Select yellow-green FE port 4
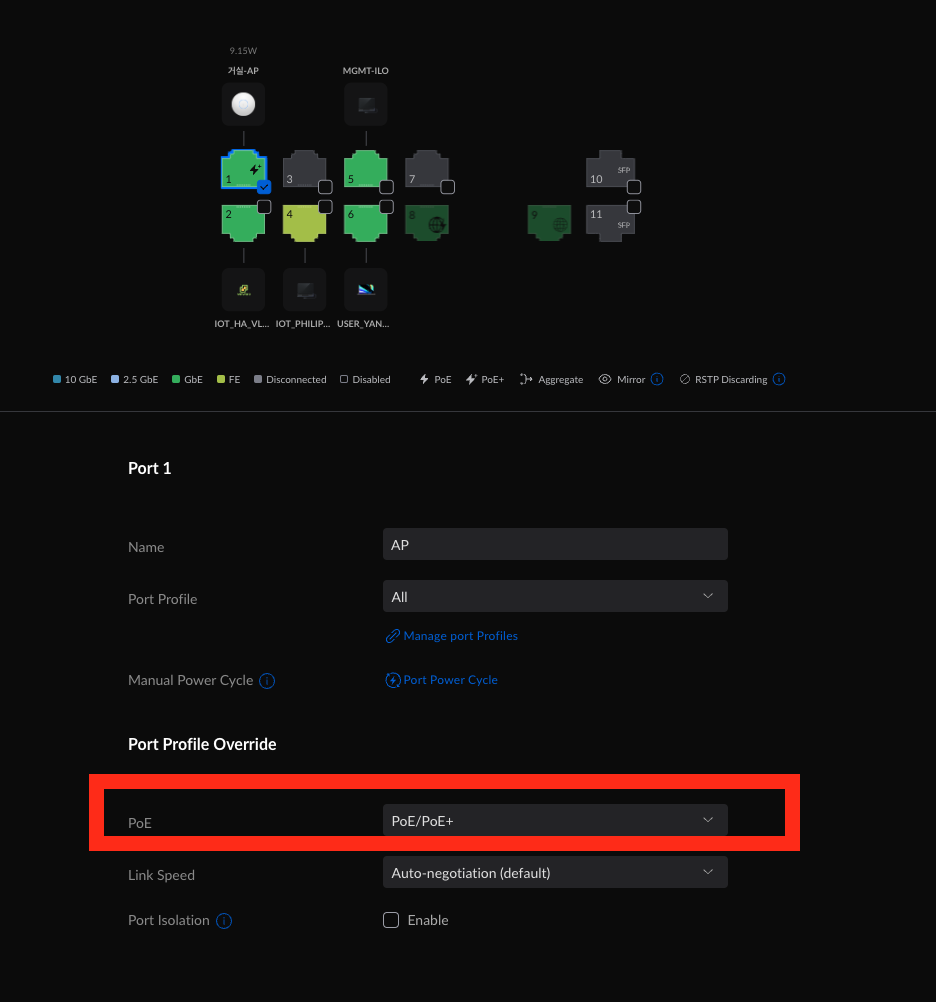 303,224
